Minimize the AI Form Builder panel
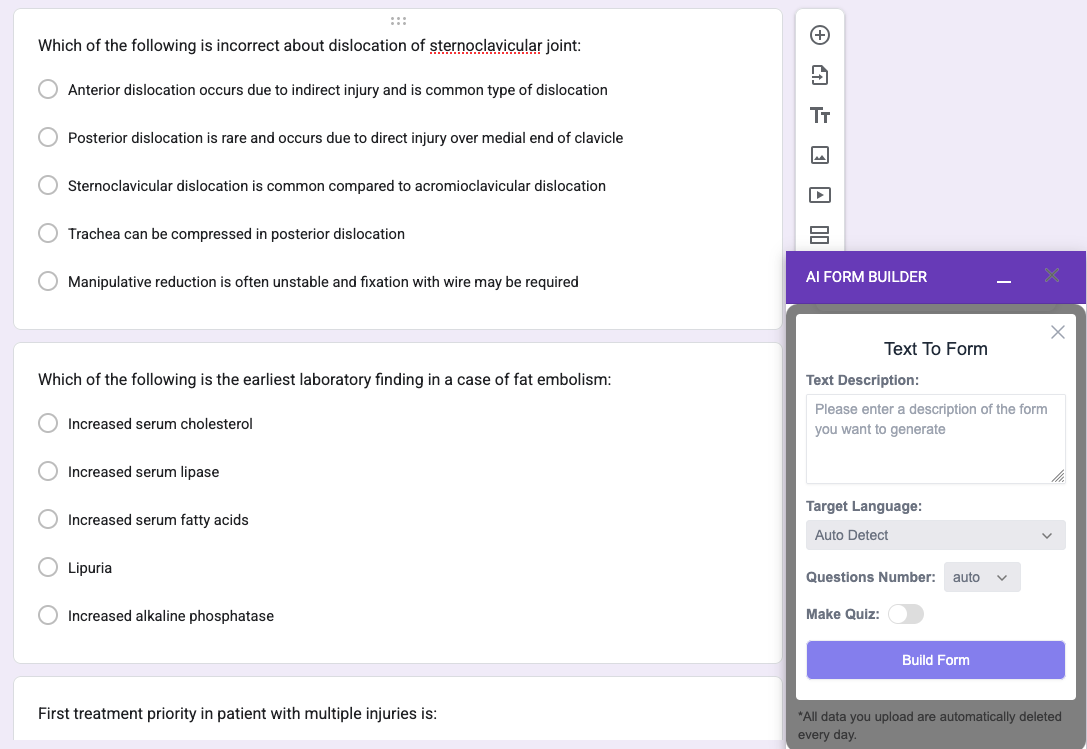The image size is (1087, 749). click(1004, 277)
